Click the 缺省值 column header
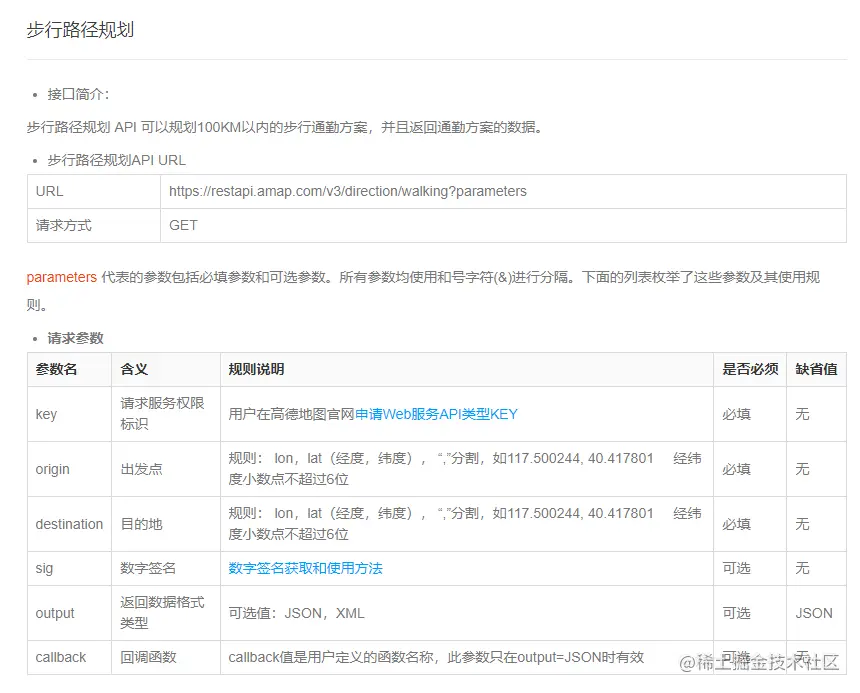The image size is (860, 693). (x=816, y=370)
